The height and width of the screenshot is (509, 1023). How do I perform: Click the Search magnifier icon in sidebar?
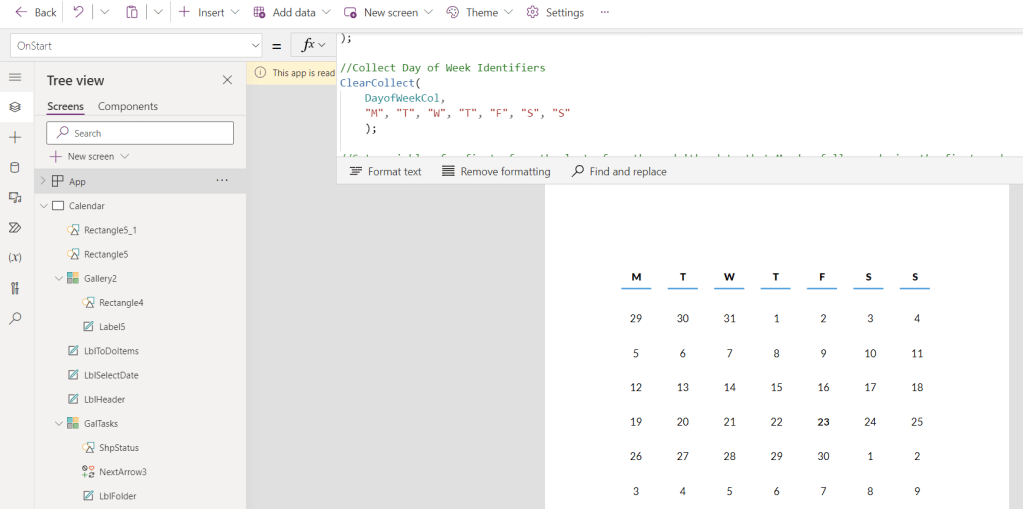[x=15, y=318]
